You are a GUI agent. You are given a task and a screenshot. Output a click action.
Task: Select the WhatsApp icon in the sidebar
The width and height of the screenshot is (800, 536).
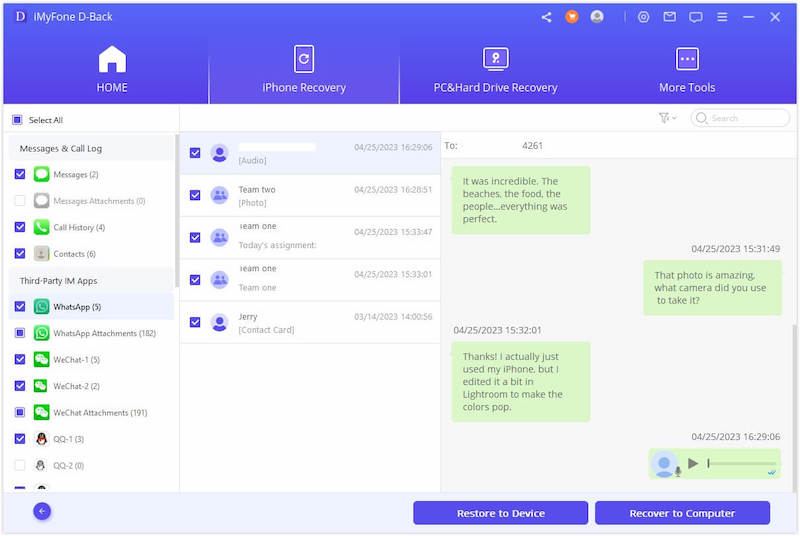41,307
